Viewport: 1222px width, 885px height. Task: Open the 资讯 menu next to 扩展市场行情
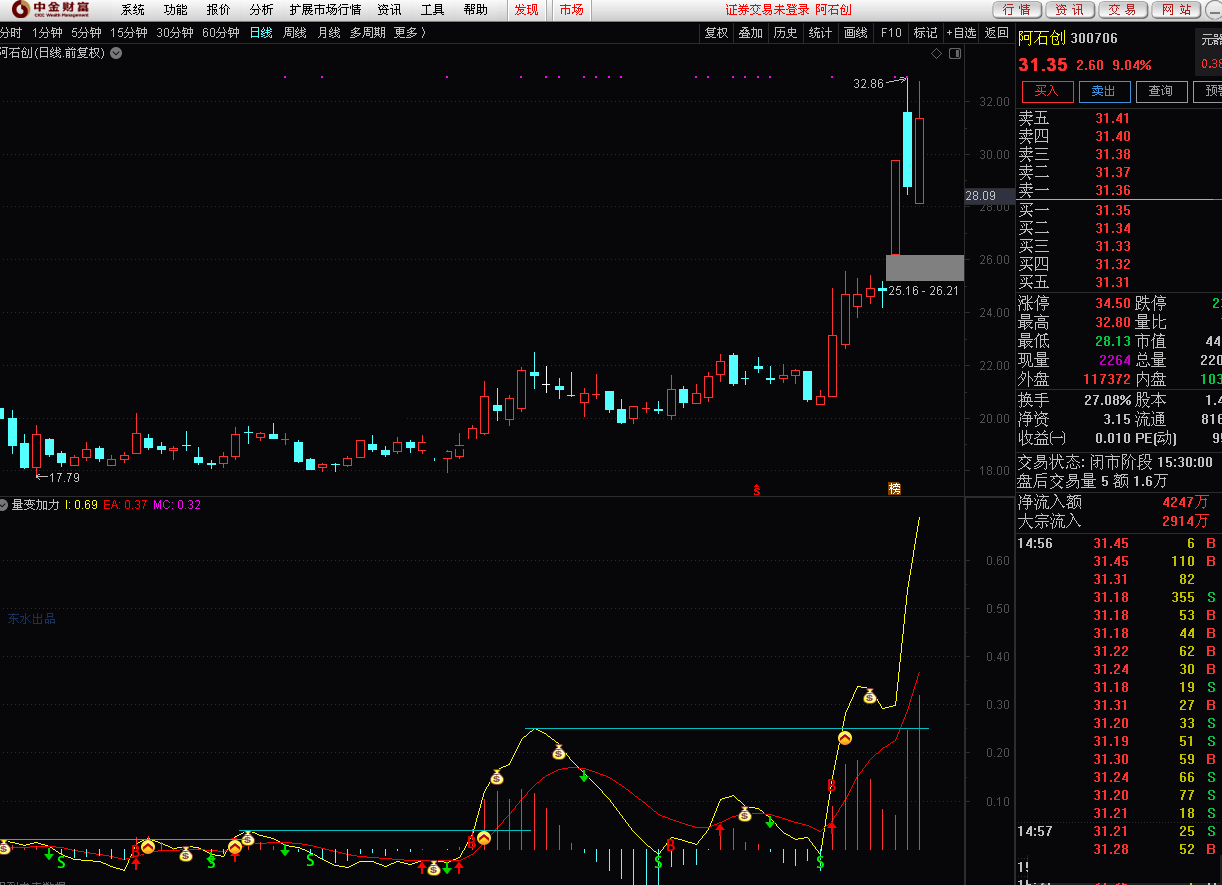tap(389, 10)
